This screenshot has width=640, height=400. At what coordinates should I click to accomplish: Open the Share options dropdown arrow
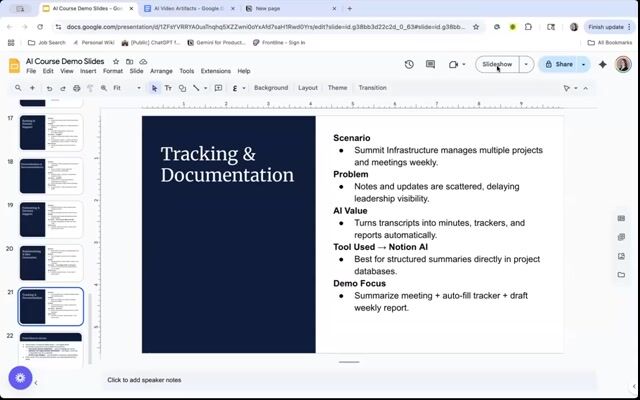point(584,64)
